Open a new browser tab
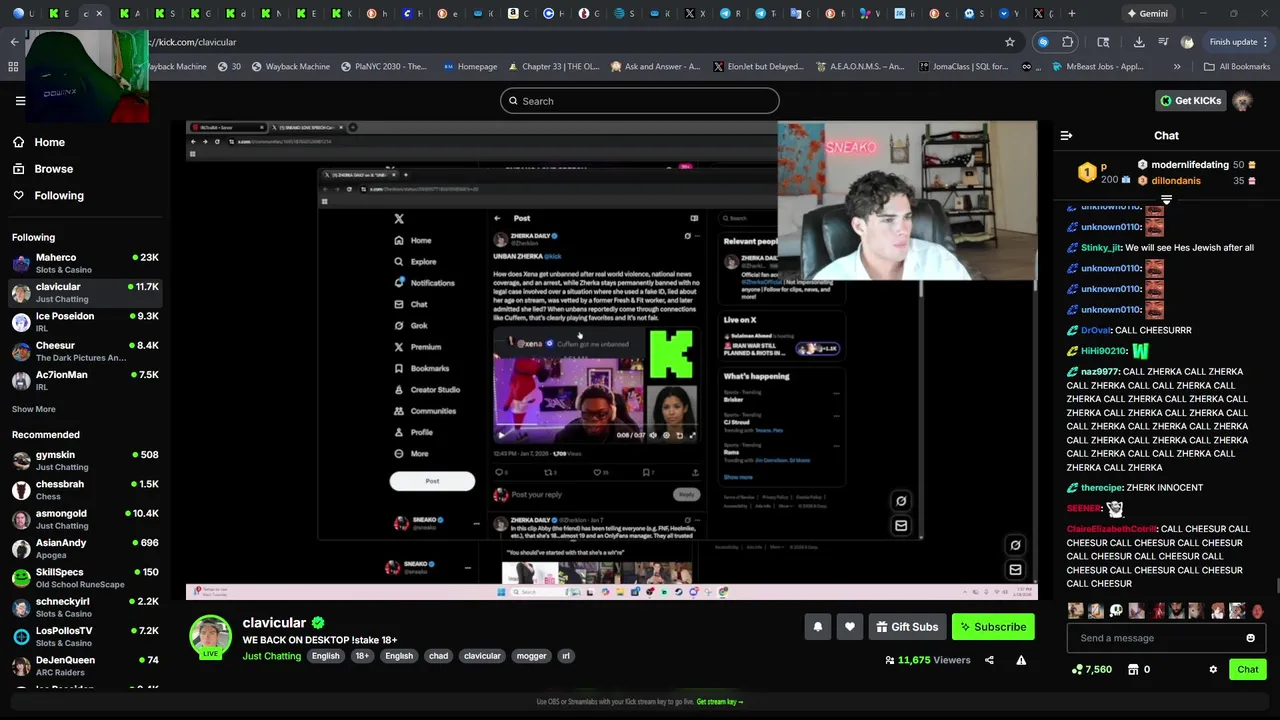This screenshot has width=1280, height=720. 1072,14
